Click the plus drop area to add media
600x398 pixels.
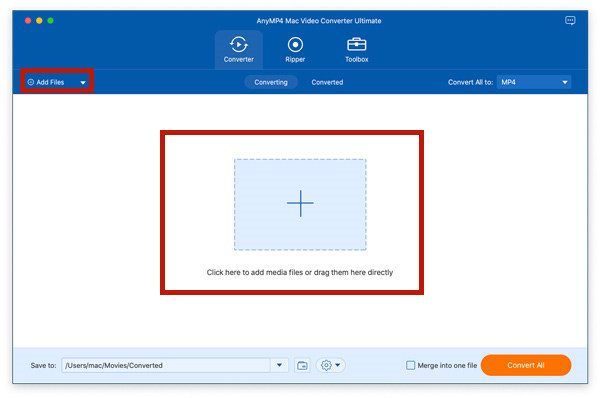pos(300,204)
